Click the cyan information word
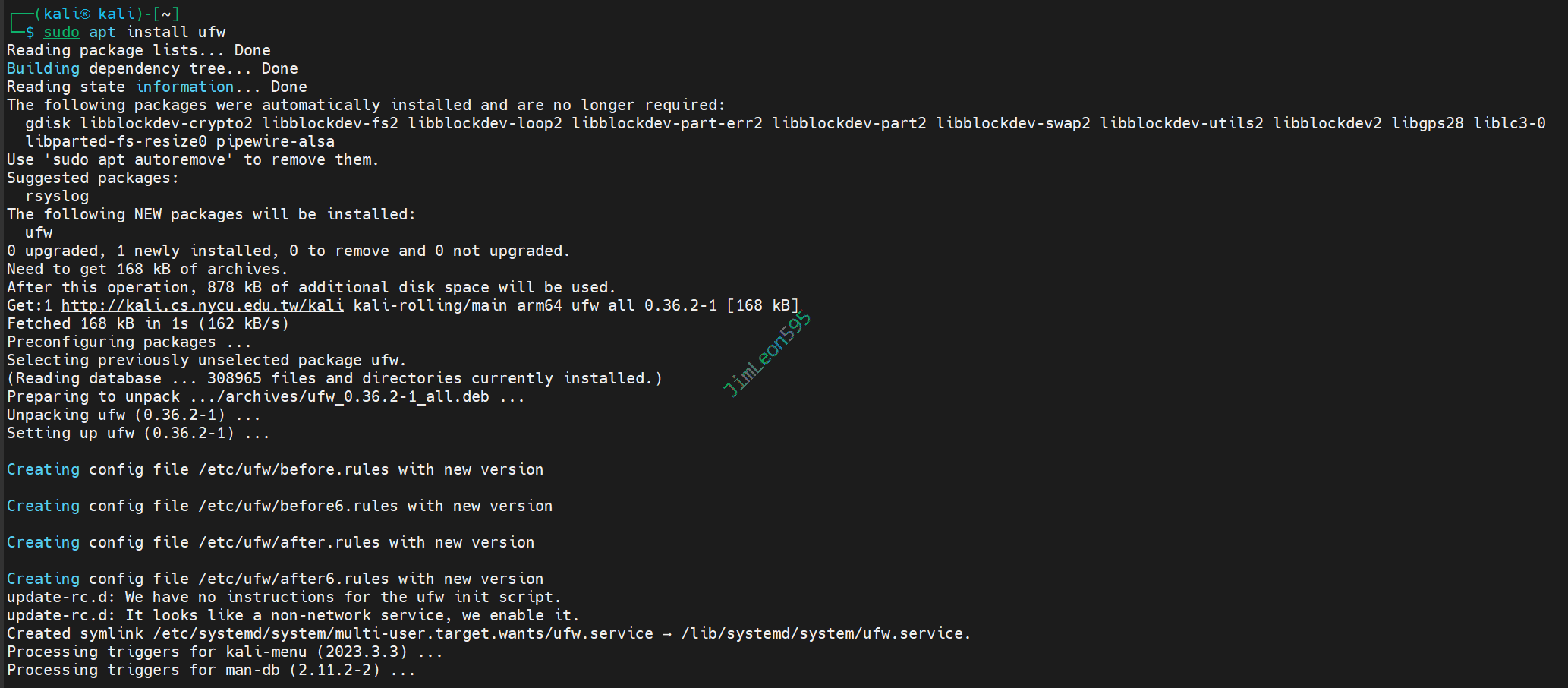This screenshot has height=688, width=1568. [184, 87]
